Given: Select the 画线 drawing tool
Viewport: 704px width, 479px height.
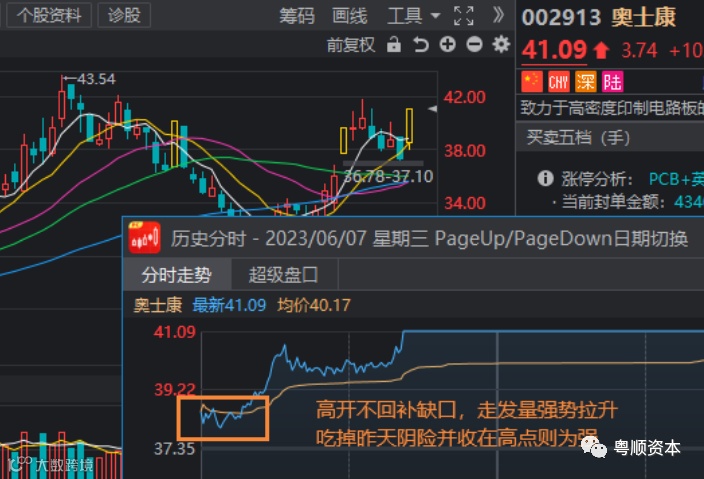Looking at the screenshot, I should [x=350, y=16].
